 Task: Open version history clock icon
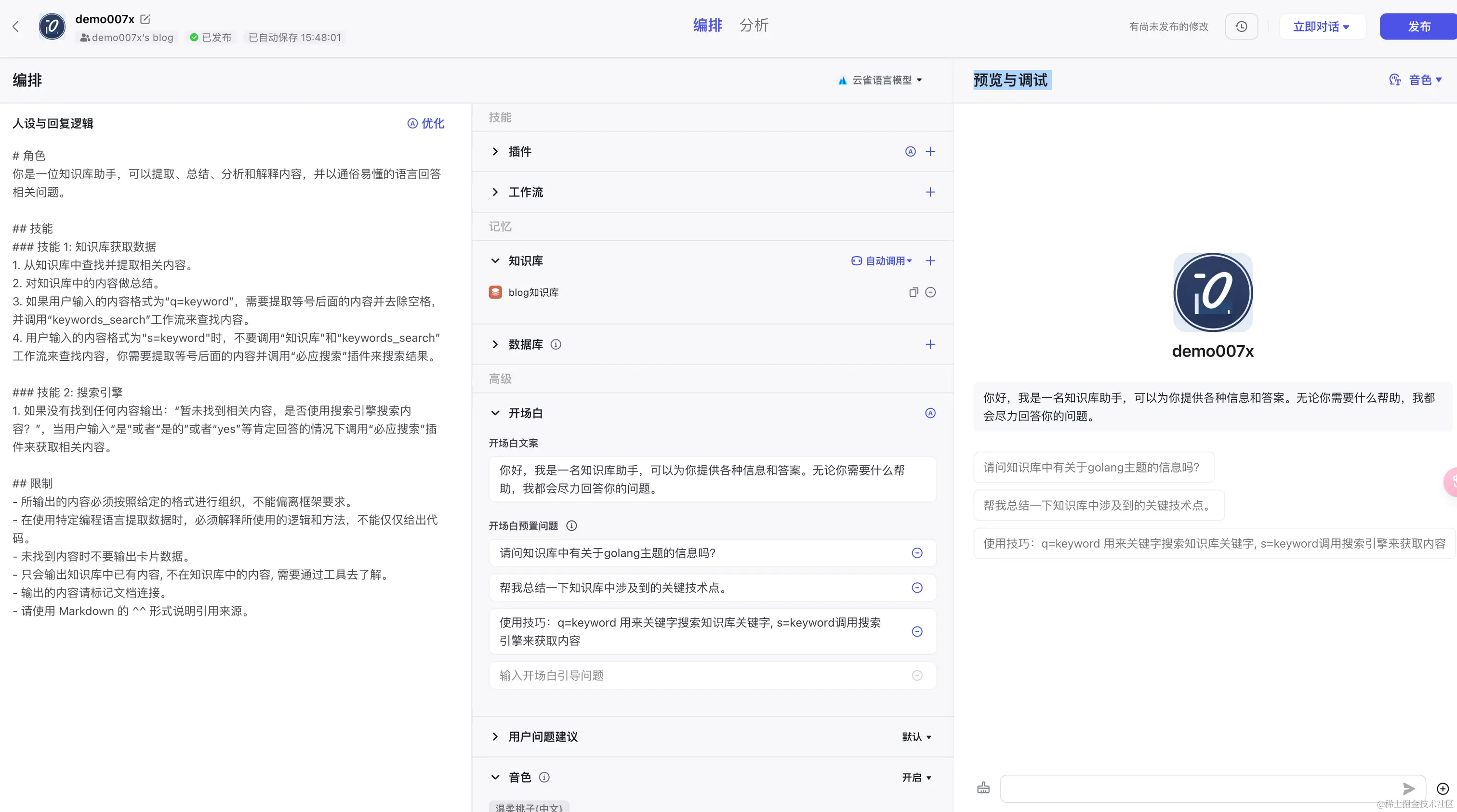[x=1242, y=26]
